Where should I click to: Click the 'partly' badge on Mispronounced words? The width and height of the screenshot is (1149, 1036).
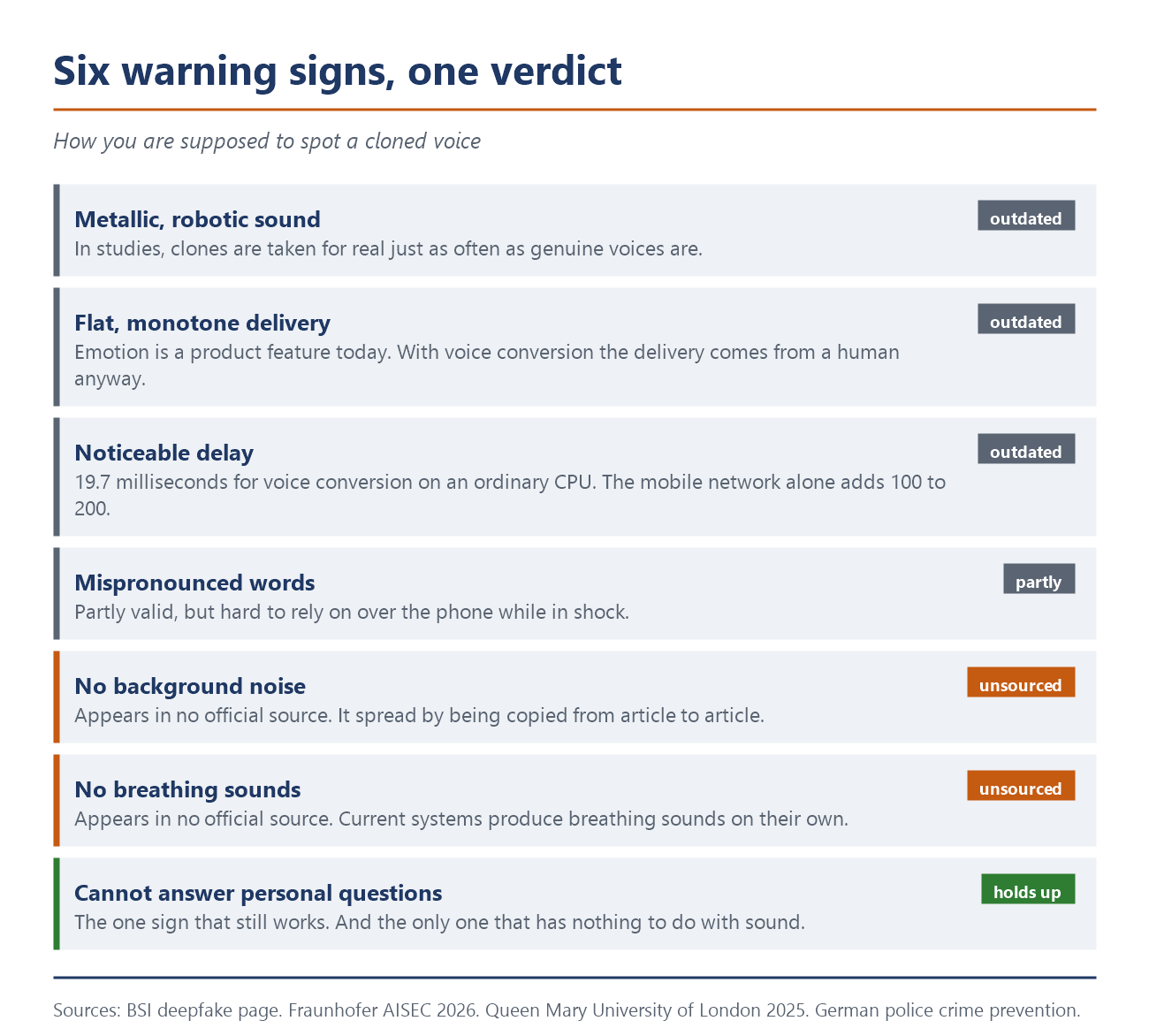(x=1039, y=579)
